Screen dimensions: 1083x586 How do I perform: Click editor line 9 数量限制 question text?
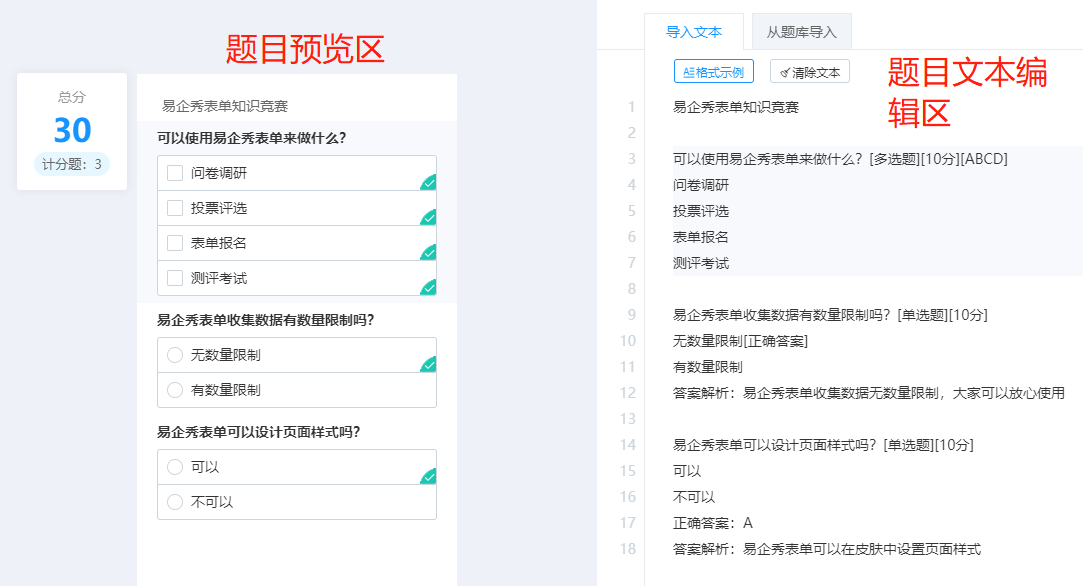(x=830, y=315)
